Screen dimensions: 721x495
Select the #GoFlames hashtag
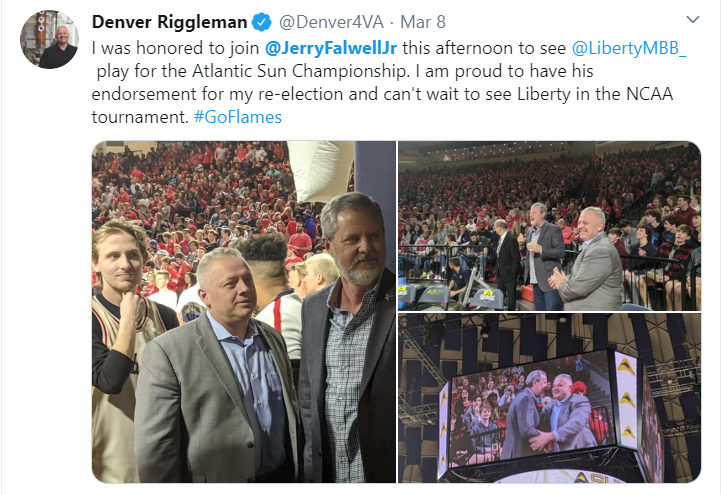[x=238, y=117]
